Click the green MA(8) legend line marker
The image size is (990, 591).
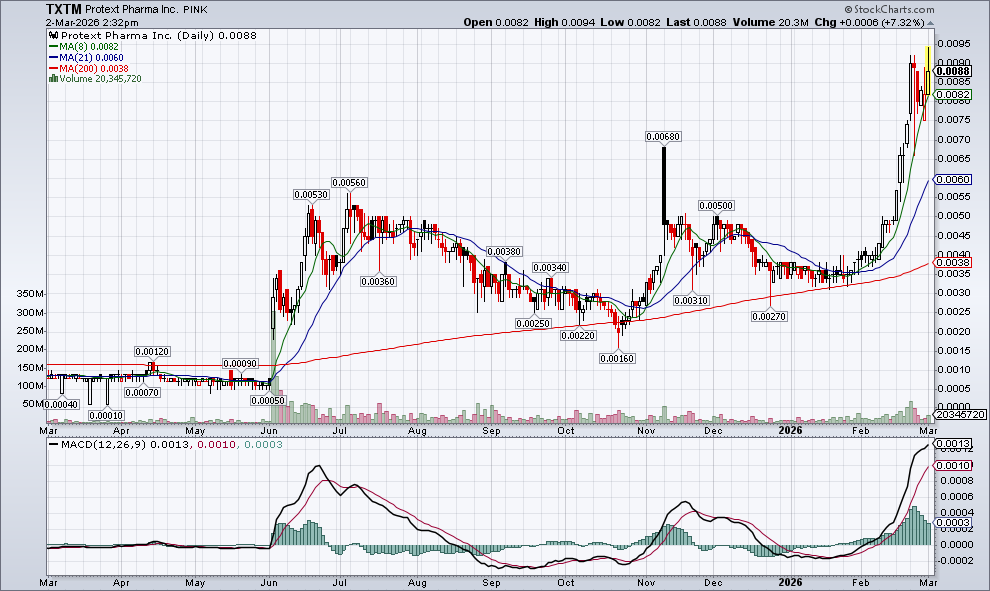coord(54,47)
